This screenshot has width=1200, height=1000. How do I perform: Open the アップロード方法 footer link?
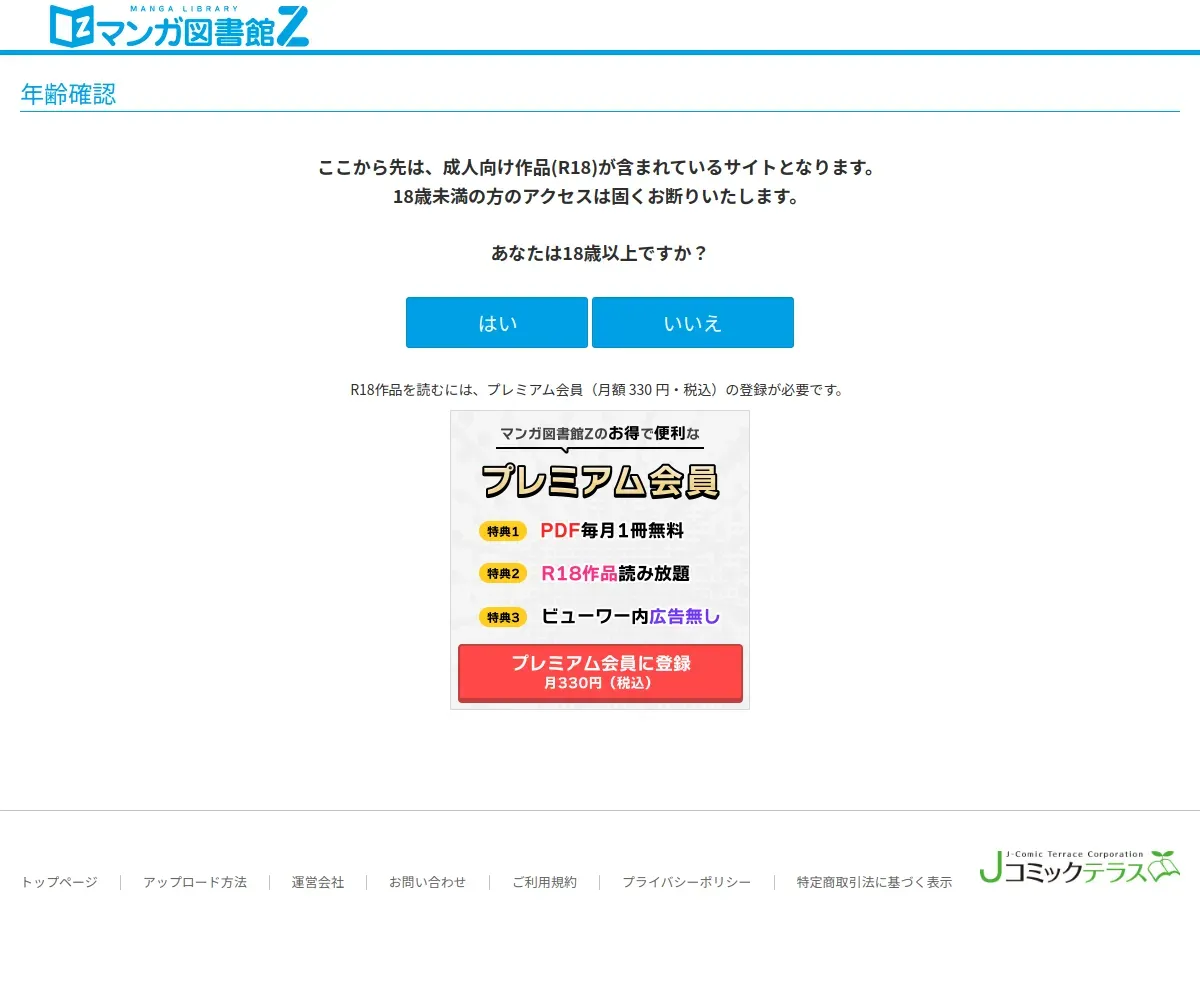point(195,882)
